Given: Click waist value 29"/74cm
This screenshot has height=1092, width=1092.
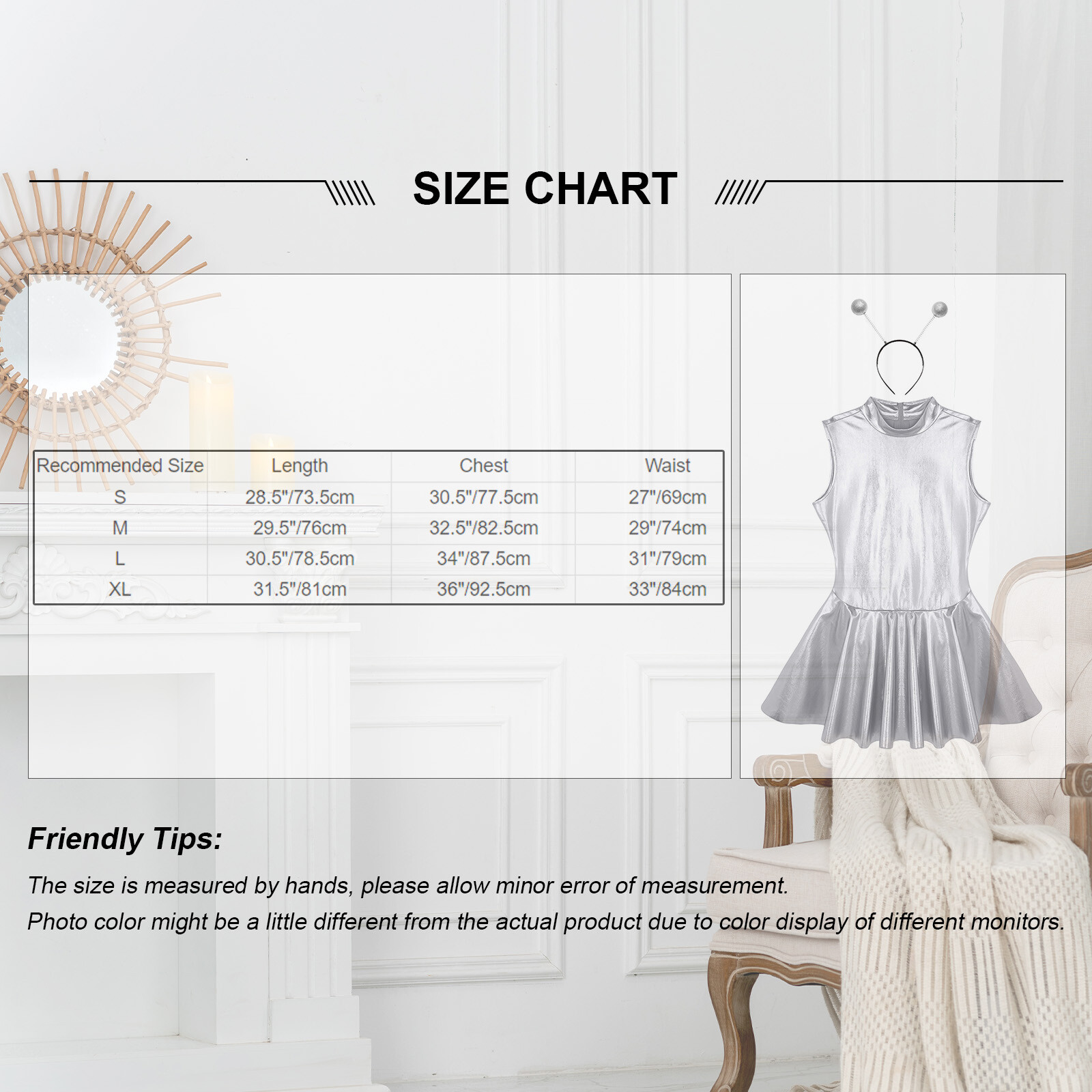Looking at the screenshot, I should [667, 528].
